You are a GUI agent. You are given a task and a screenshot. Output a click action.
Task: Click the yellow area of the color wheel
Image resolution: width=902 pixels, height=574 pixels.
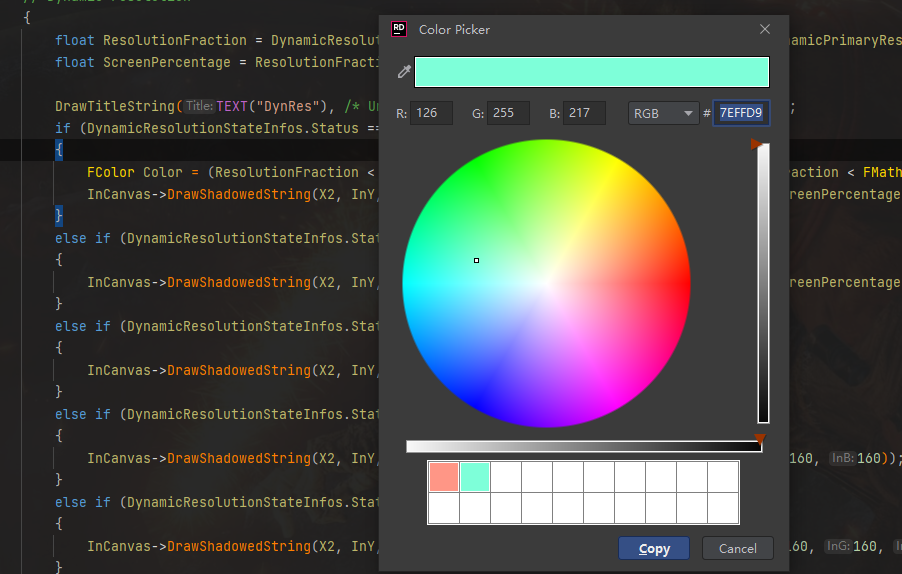610,171
